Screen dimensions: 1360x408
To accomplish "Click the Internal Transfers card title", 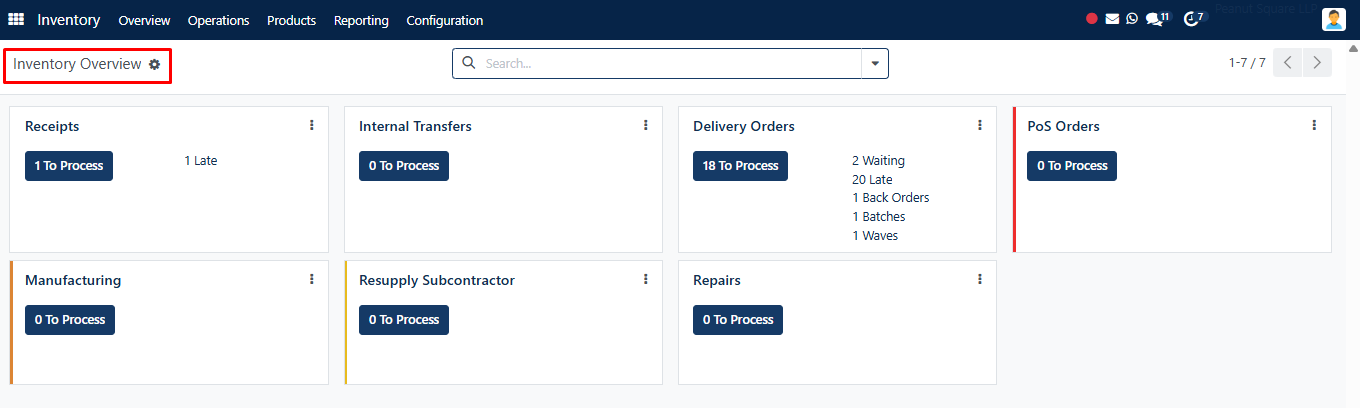I will click(x=415, y=126).
